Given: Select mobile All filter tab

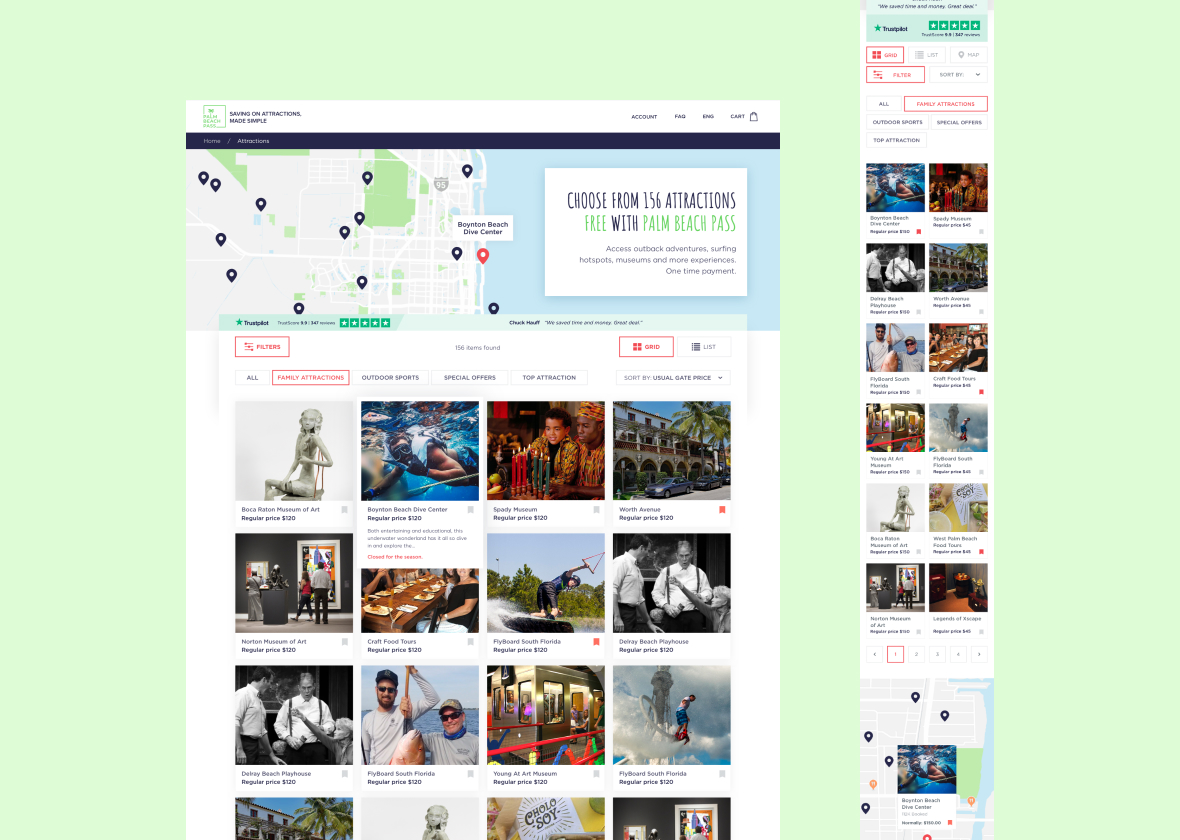Looking at the screenshot, I should tap(883, 104).
